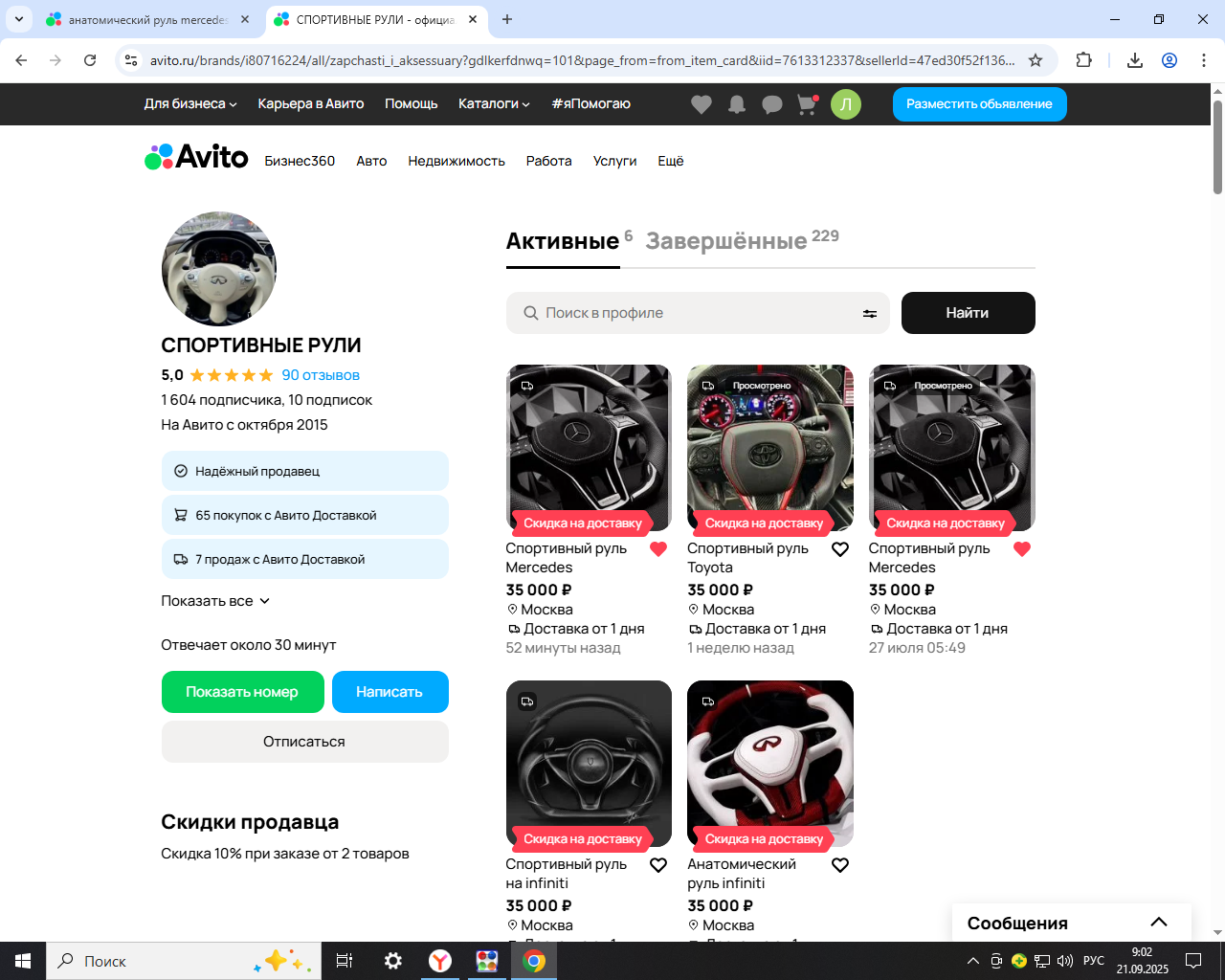
Task: Open Chrome three-dot menu
Action: pyautogui.click(x=1204, y=60)
